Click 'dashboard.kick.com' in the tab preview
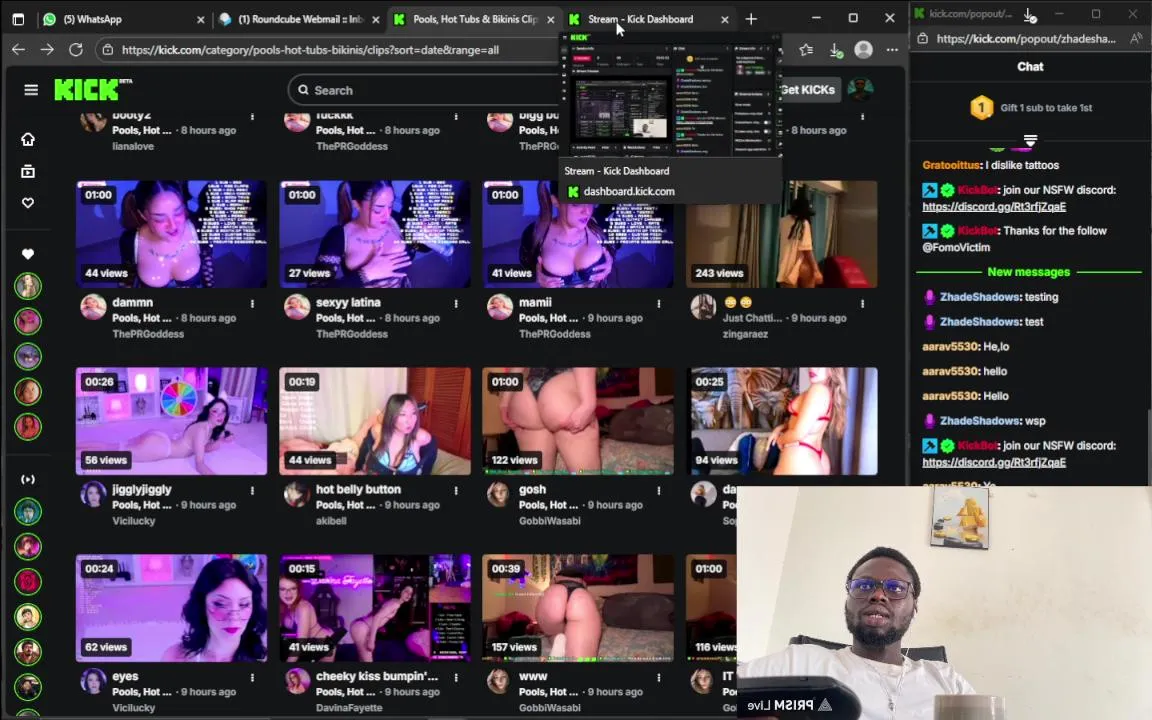Screen dimensions: 1152x720 click(x=629, y=191)
